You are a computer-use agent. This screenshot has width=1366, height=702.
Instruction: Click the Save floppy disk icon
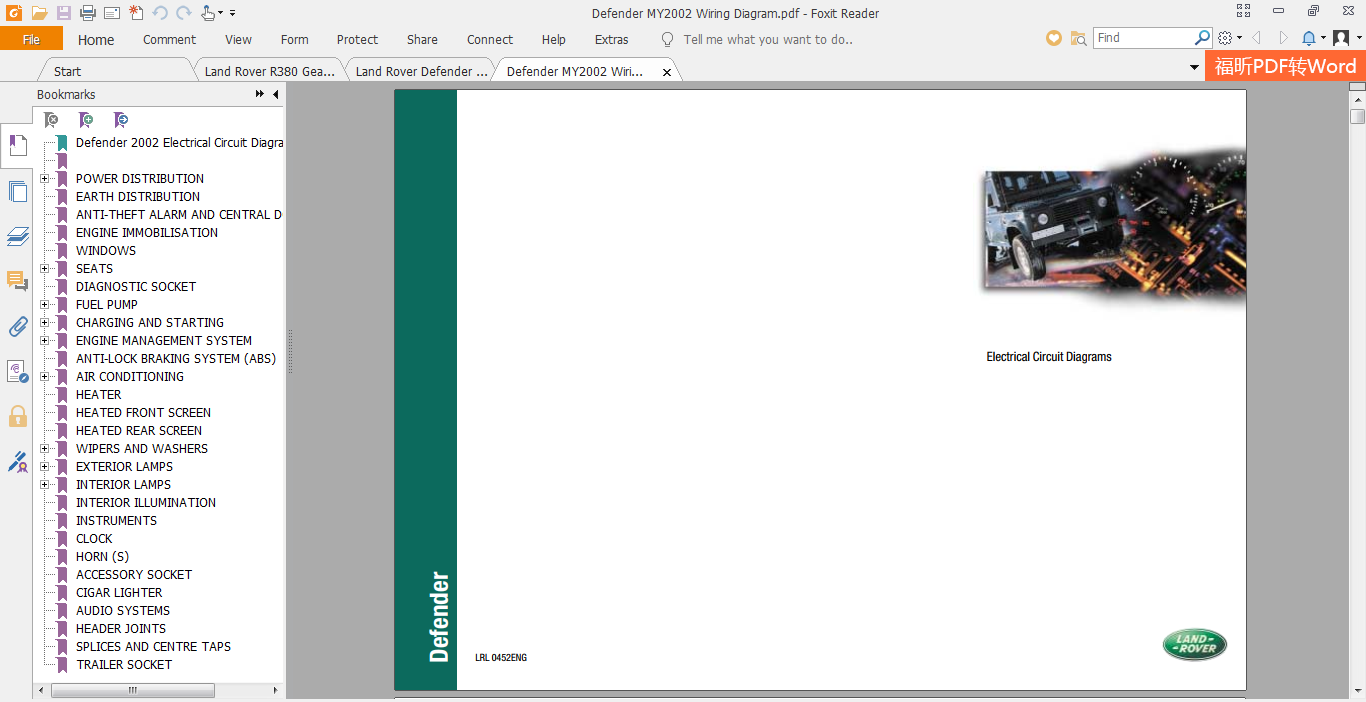[64, 13]
